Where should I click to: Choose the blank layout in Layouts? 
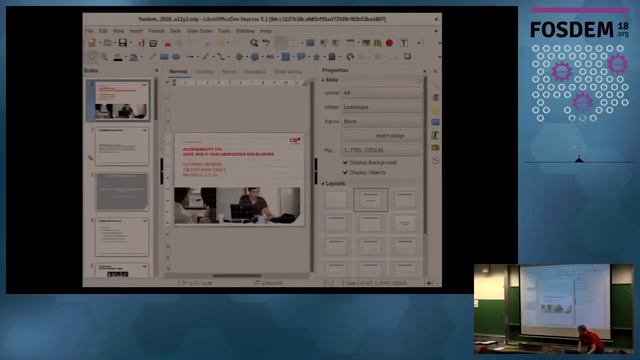click(x=336, y=200)
